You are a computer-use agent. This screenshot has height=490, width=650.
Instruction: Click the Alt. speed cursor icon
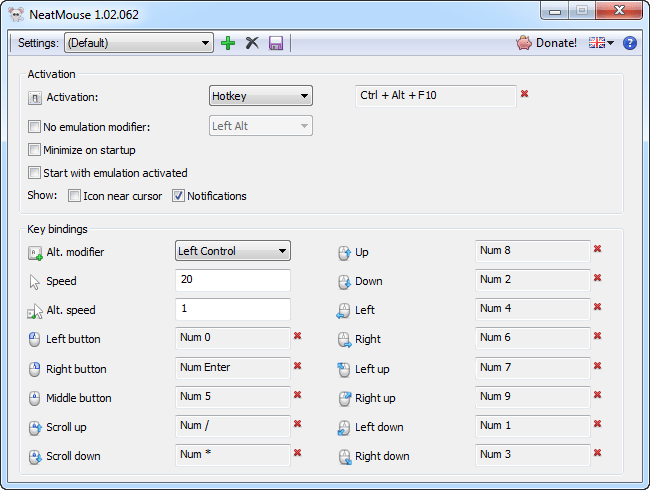pos(35,311)
